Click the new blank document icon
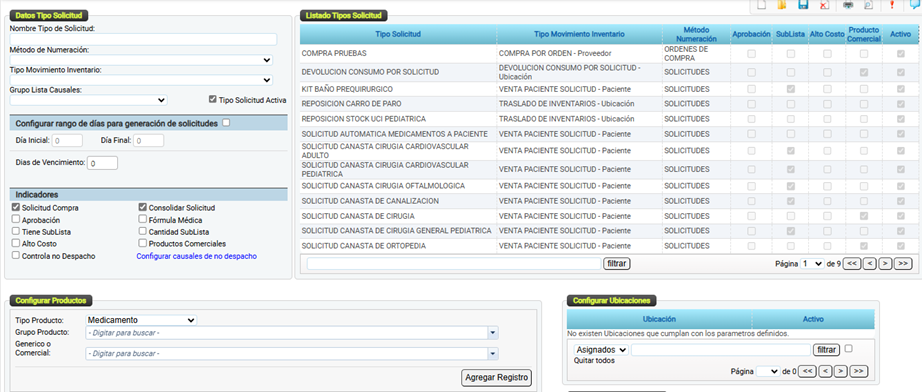The height and width of the screenshot is (392, 922). [x=761, y=5]
